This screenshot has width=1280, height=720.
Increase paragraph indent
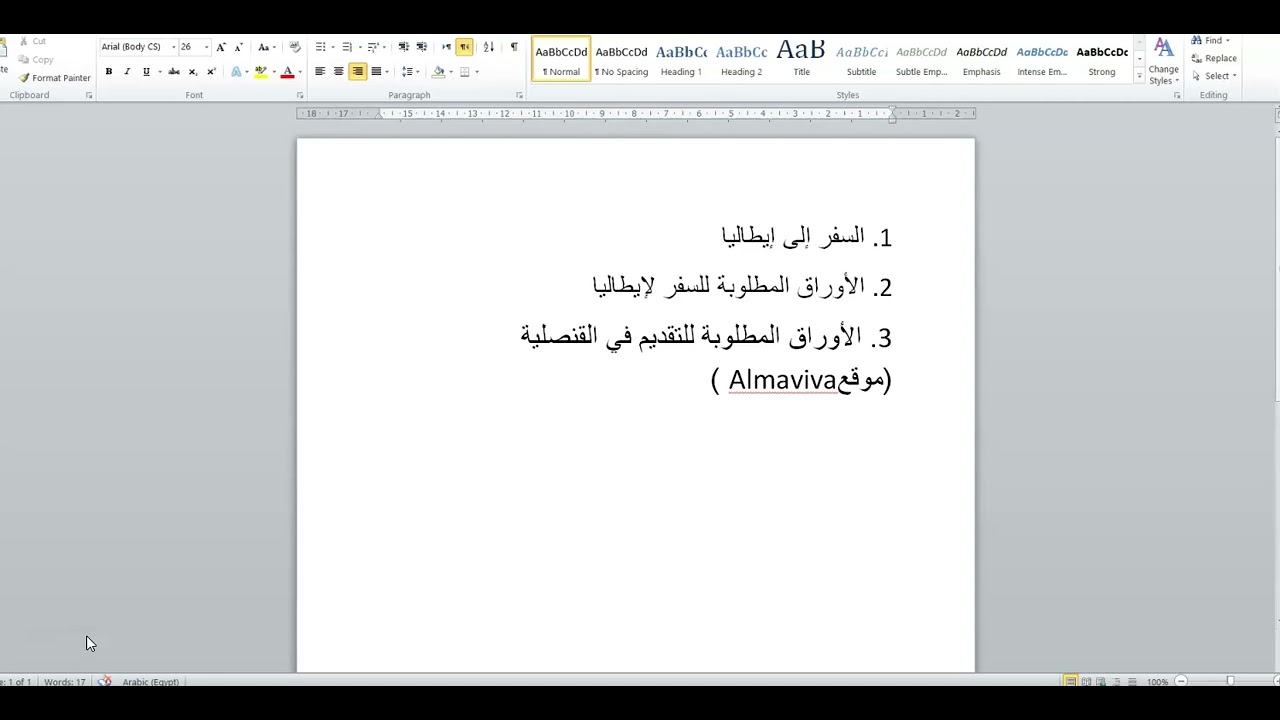421,47
